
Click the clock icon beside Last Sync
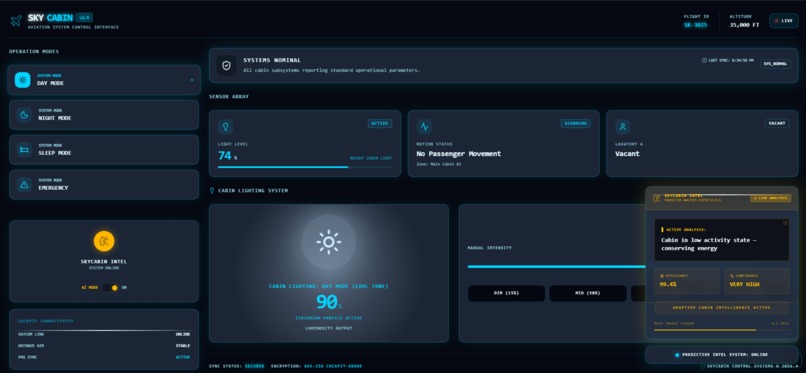click(704, 61)
